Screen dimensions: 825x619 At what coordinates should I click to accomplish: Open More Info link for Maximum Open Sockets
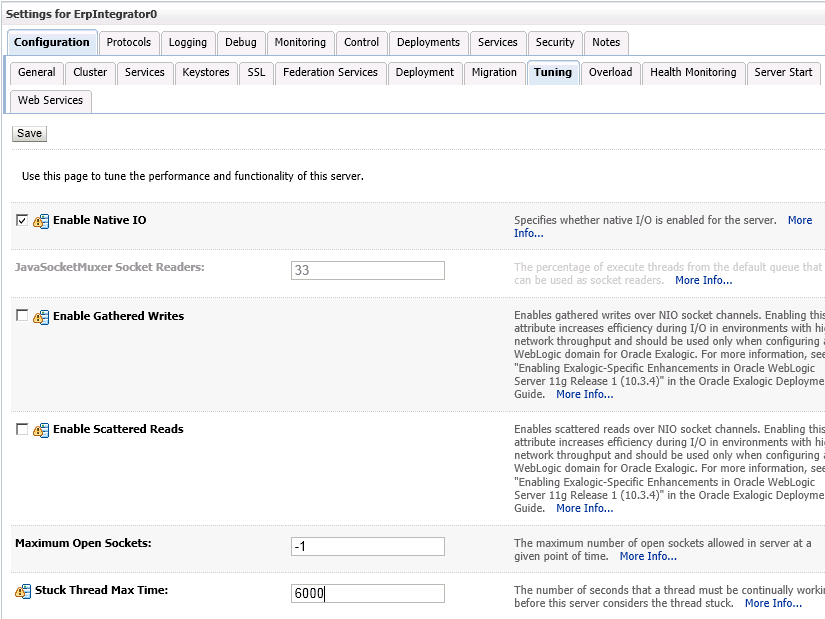(648, 556)
